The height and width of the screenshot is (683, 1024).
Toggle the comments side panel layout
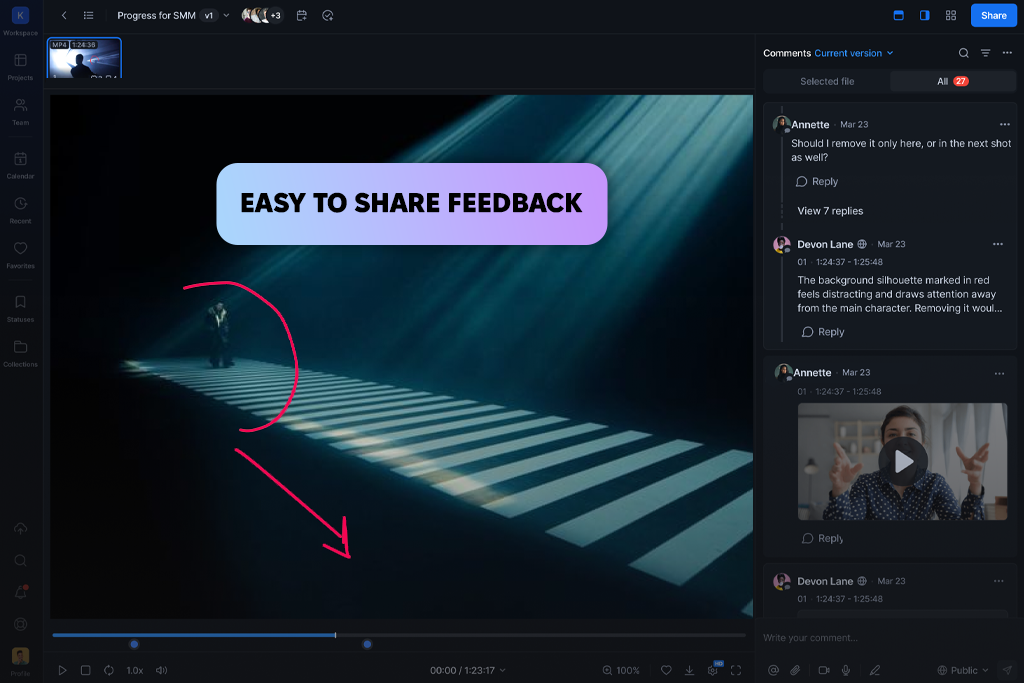coord(925,16)
